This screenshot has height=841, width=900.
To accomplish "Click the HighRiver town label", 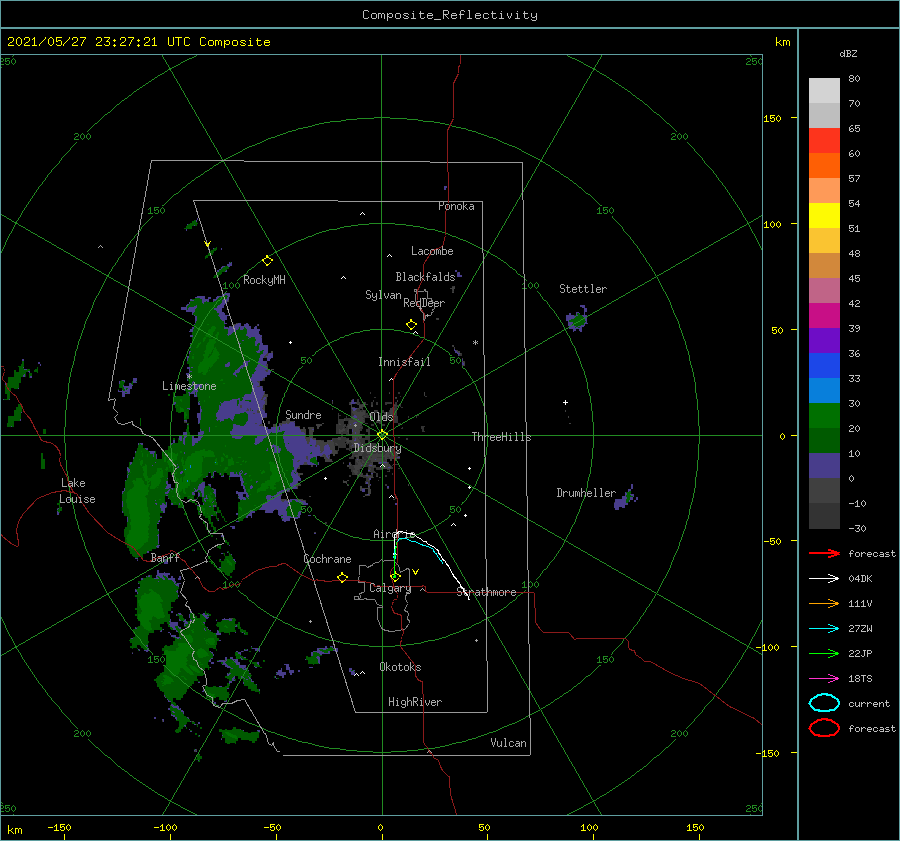I will point(415,702).
